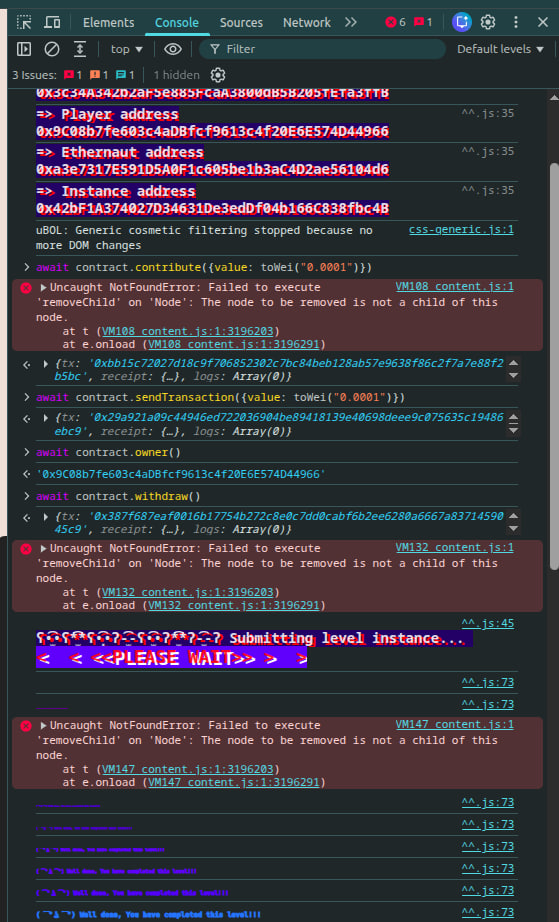Click VM108 content.js:1:3196203 stack link
The width and height of the screenshot is (559, 922).
pyautogui.click(x=190, y=330)
